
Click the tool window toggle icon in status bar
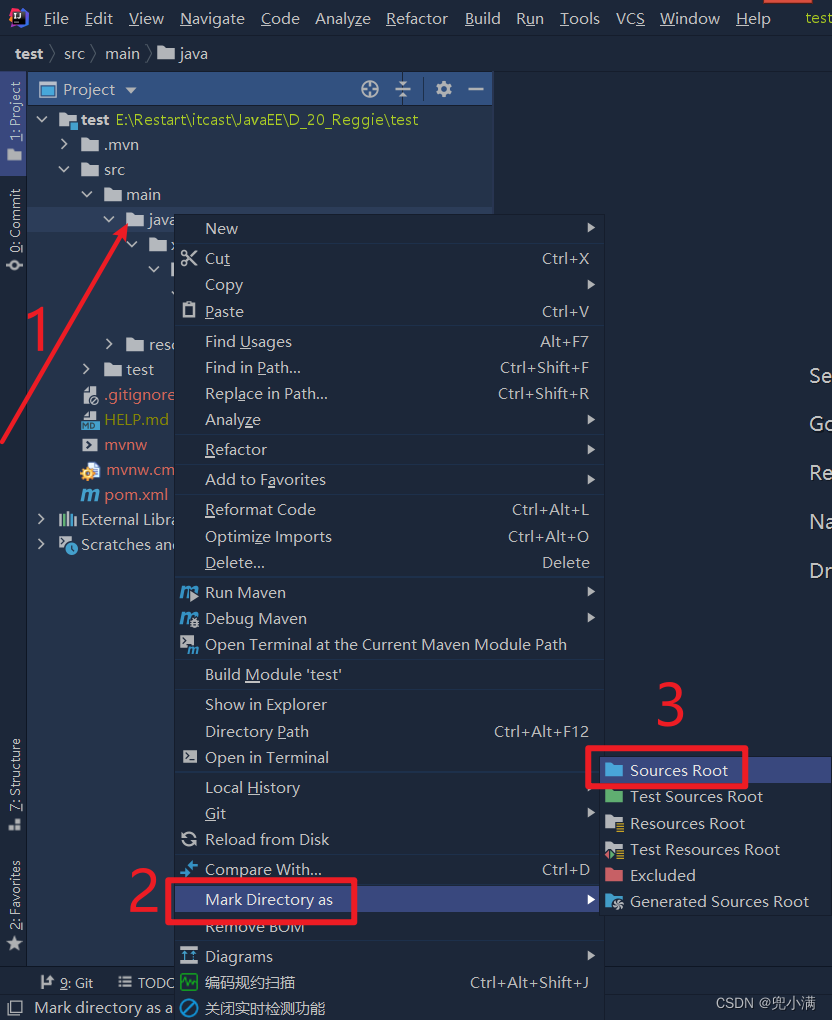[x=14, y=1008]
